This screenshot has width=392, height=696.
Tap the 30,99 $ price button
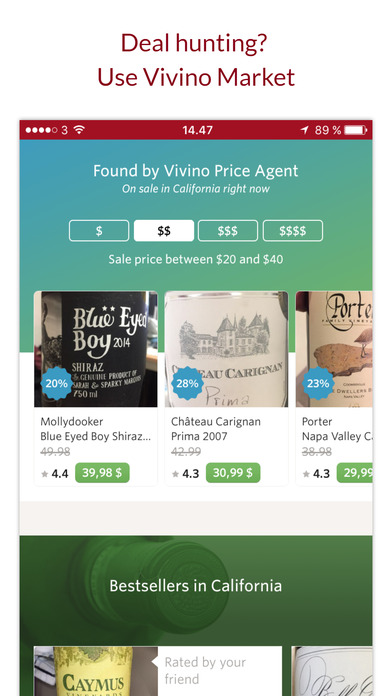click(x=233, y=473)
